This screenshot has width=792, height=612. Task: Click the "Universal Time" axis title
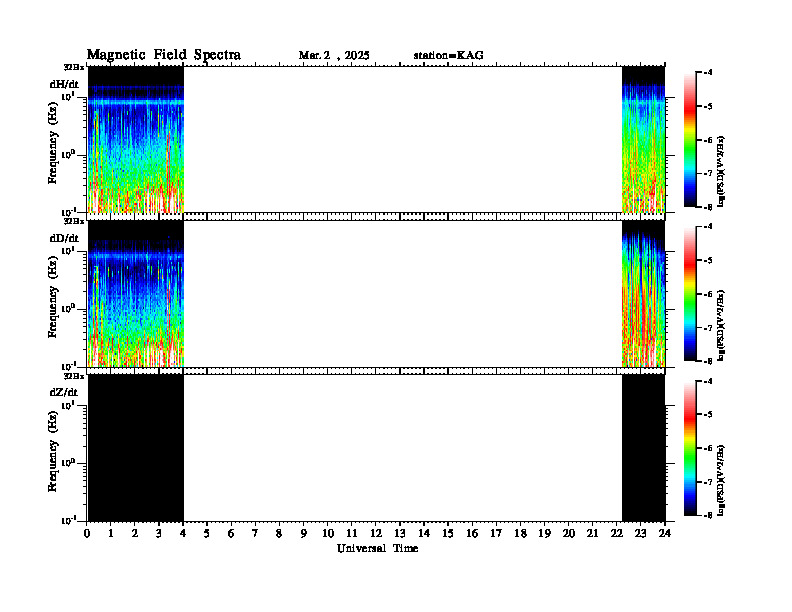[377, 548]
